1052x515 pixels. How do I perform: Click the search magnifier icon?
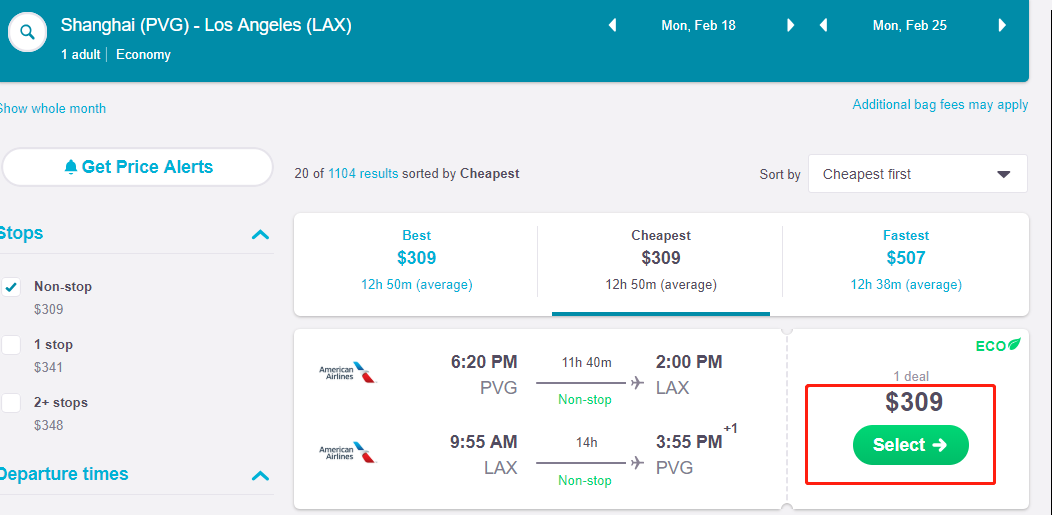point(28,33)
